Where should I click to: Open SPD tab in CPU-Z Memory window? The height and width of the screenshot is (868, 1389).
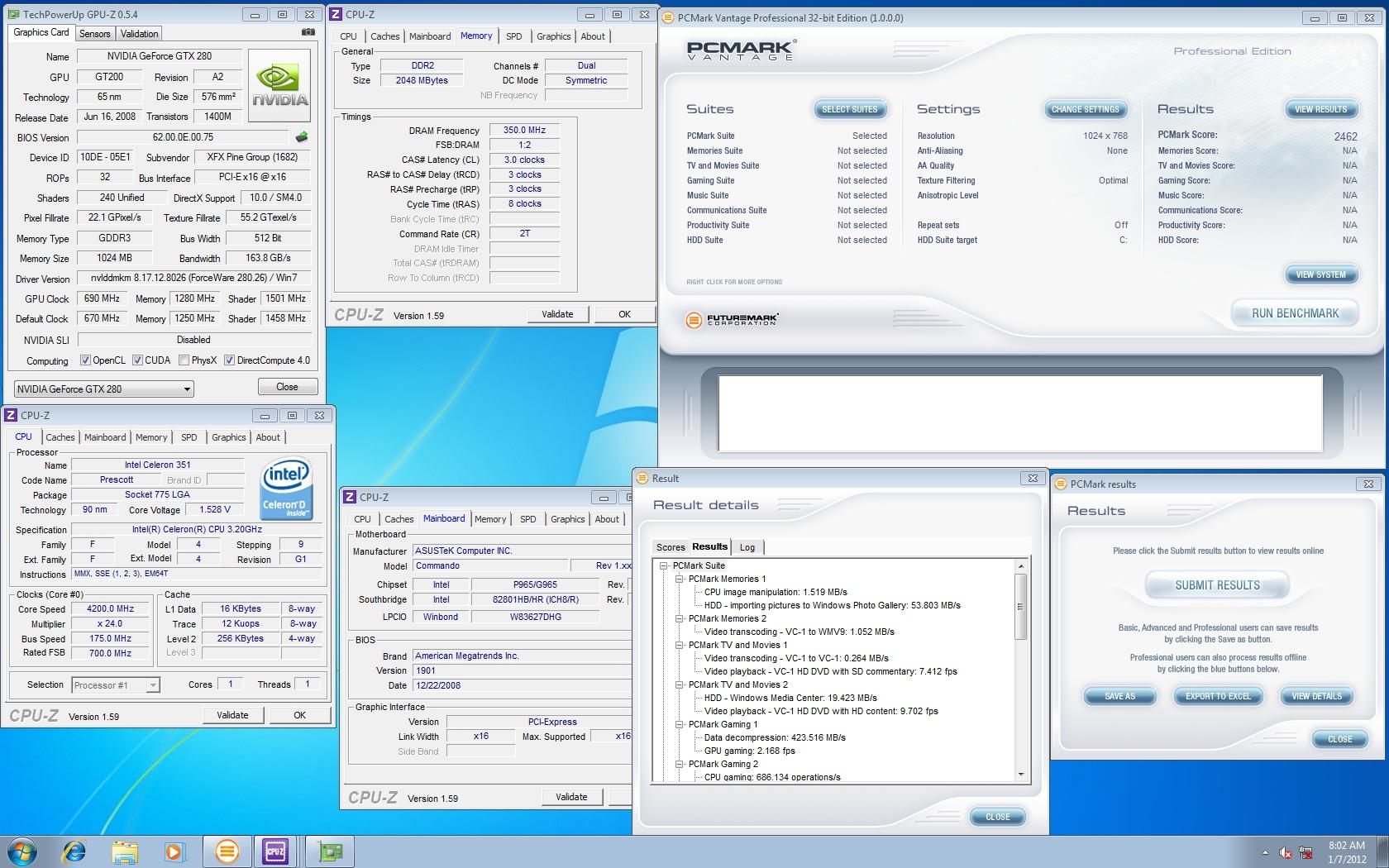(514, 36)
